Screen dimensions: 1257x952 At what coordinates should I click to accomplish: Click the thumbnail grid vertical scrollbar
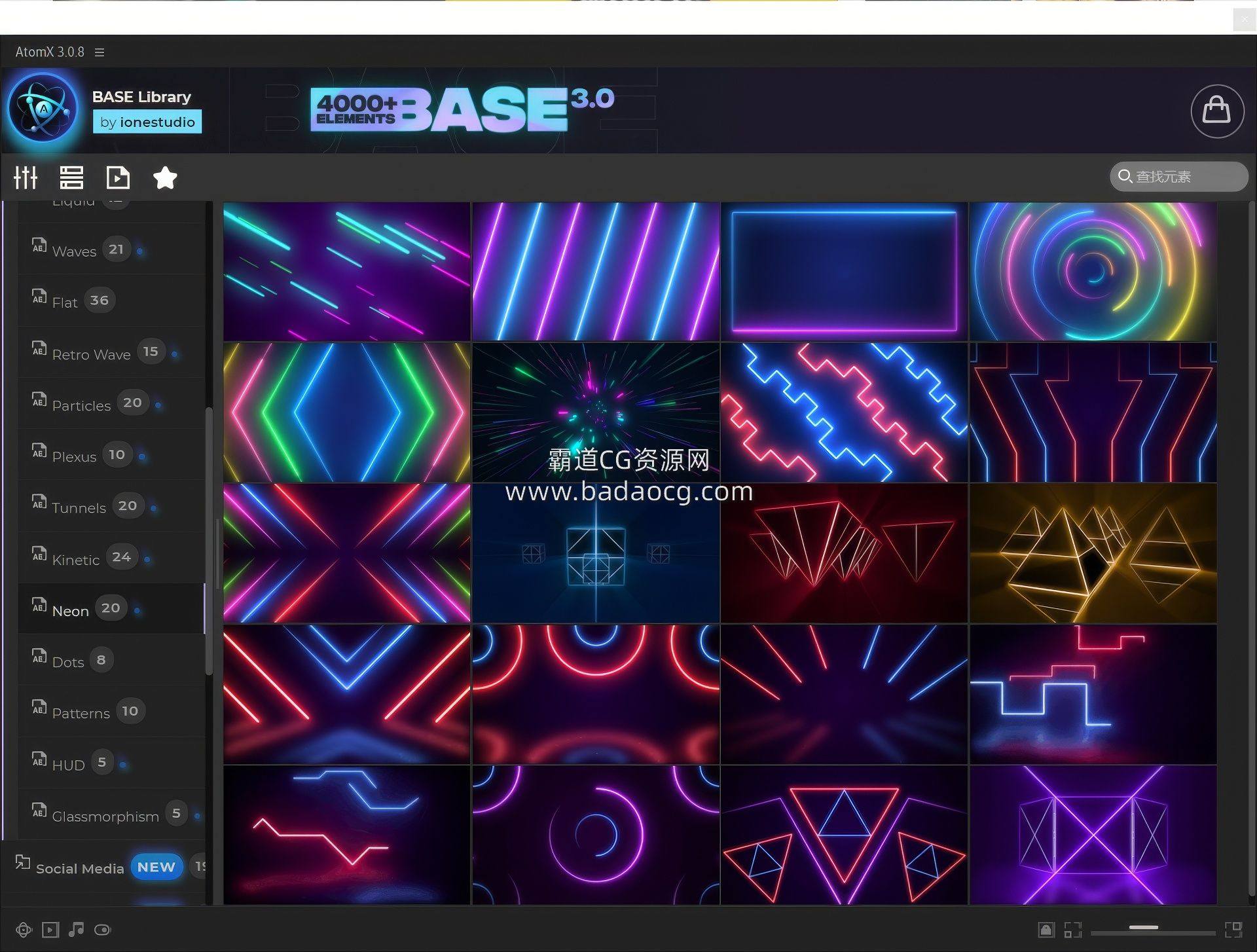tap(1251, 550)
